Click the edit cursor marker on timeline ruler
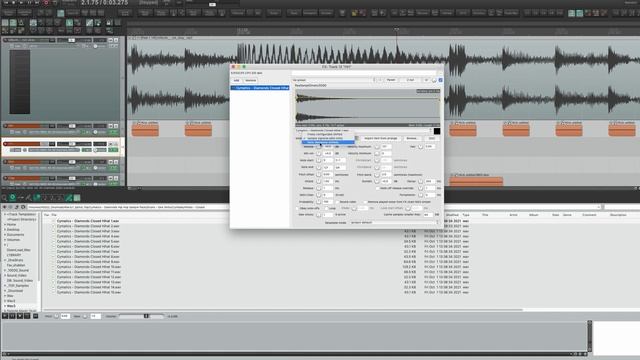The width and height of the screenshot is (640, 360). 396,29
